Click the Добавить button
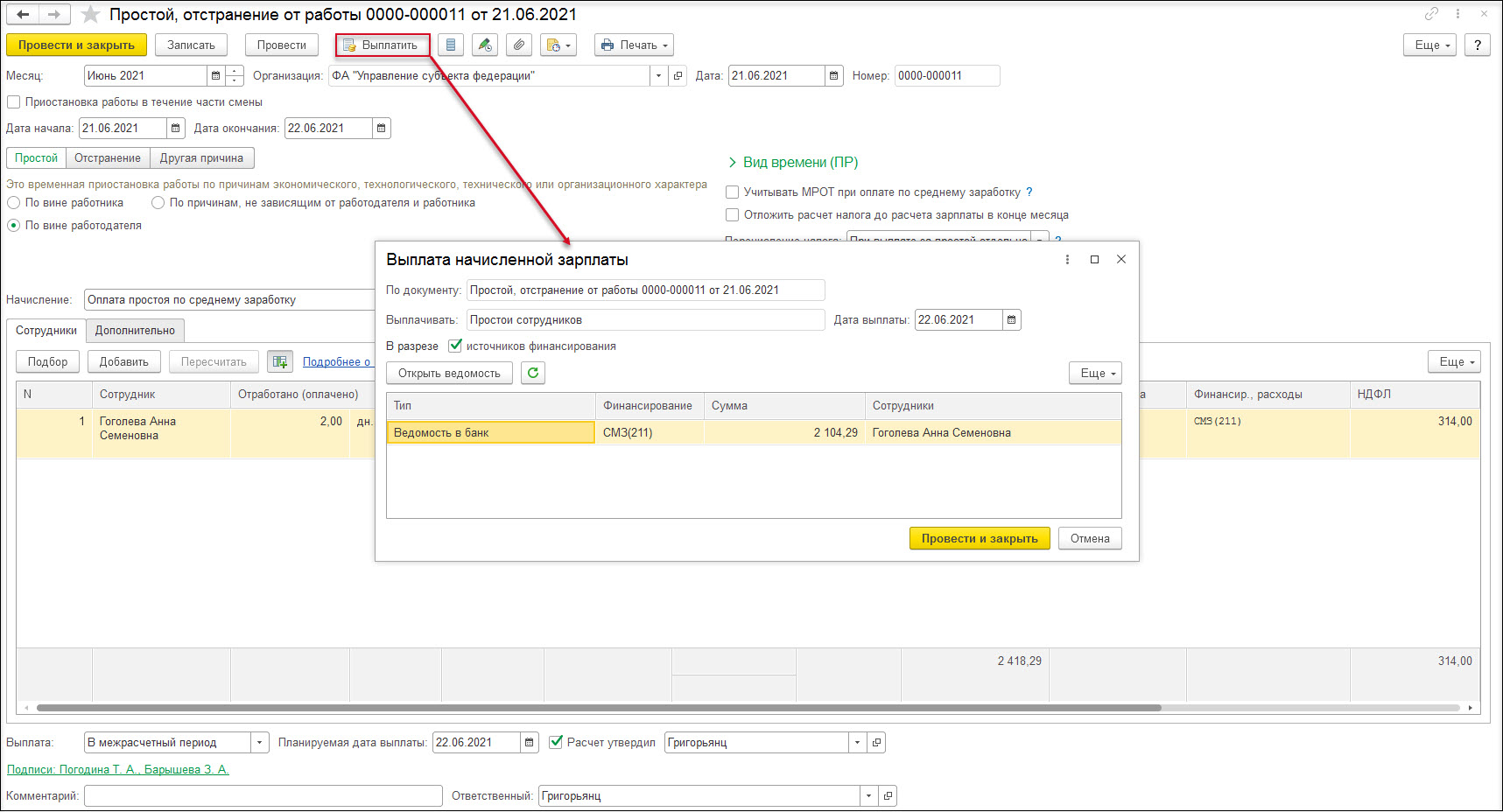Image resolution: width=1503 pixels, height=812 pixels. point(123,362)
